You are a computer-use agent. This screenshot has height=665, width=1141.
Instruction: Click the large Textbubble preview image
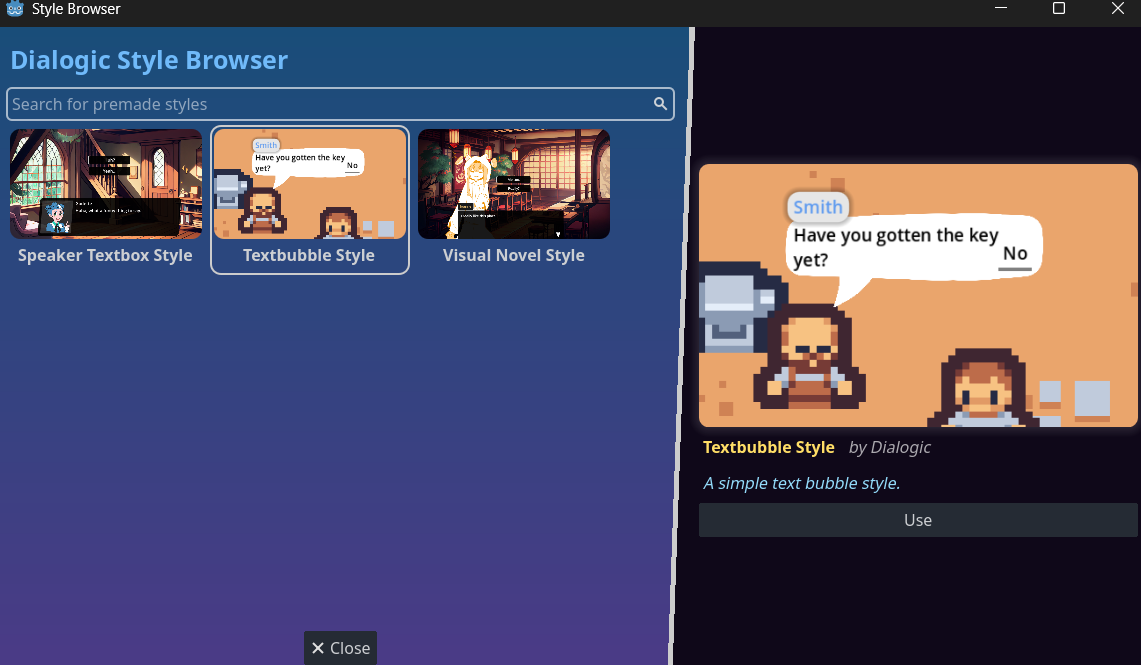click(x=918, y=296)
